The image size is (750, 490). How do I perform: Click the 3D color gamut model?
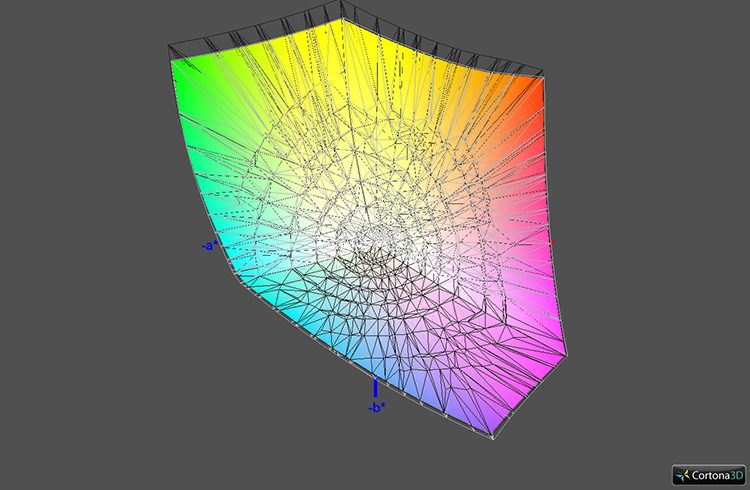(368, 220)
